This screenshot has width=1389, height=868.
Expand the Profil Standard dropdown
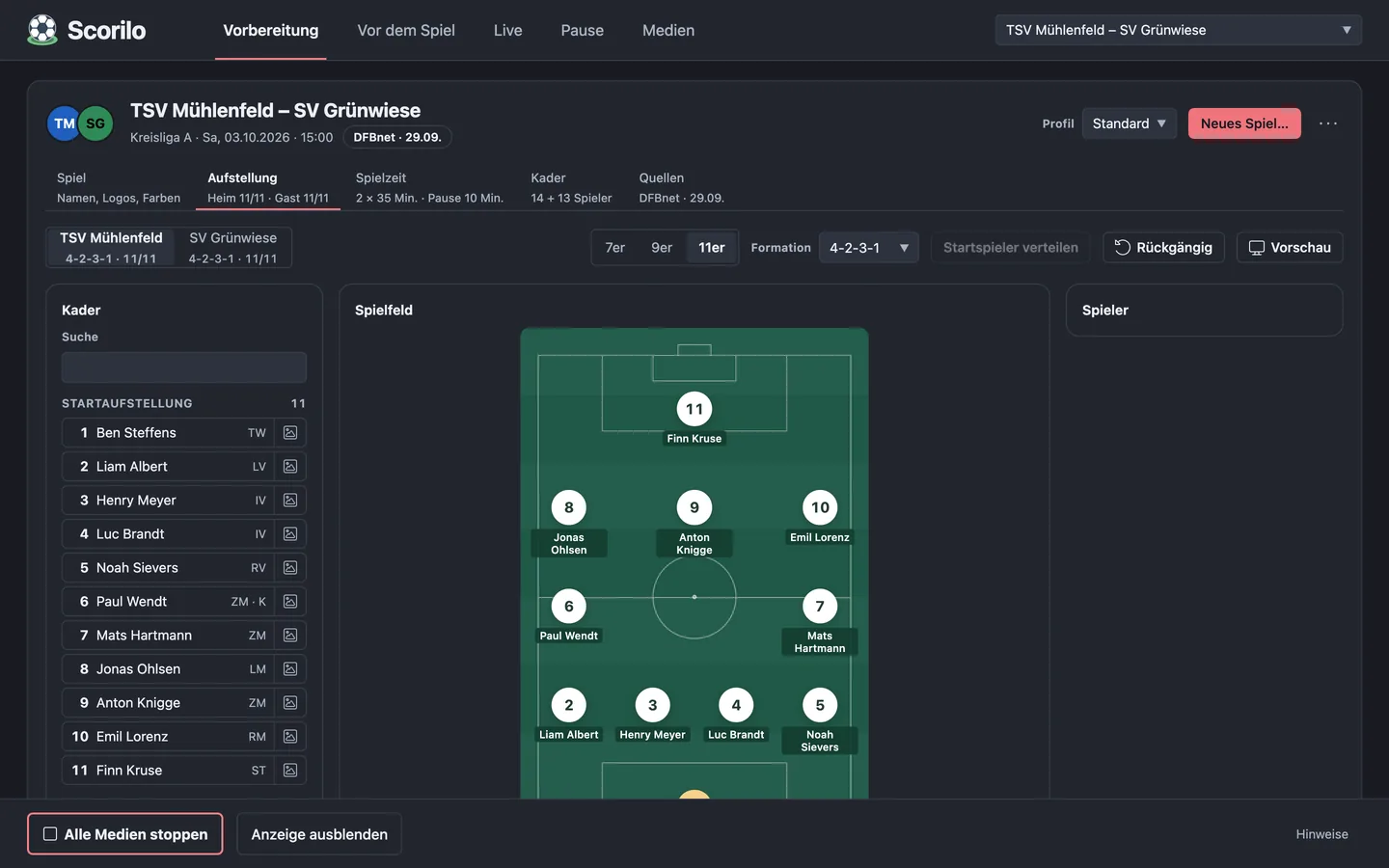tap(1129, 123)
